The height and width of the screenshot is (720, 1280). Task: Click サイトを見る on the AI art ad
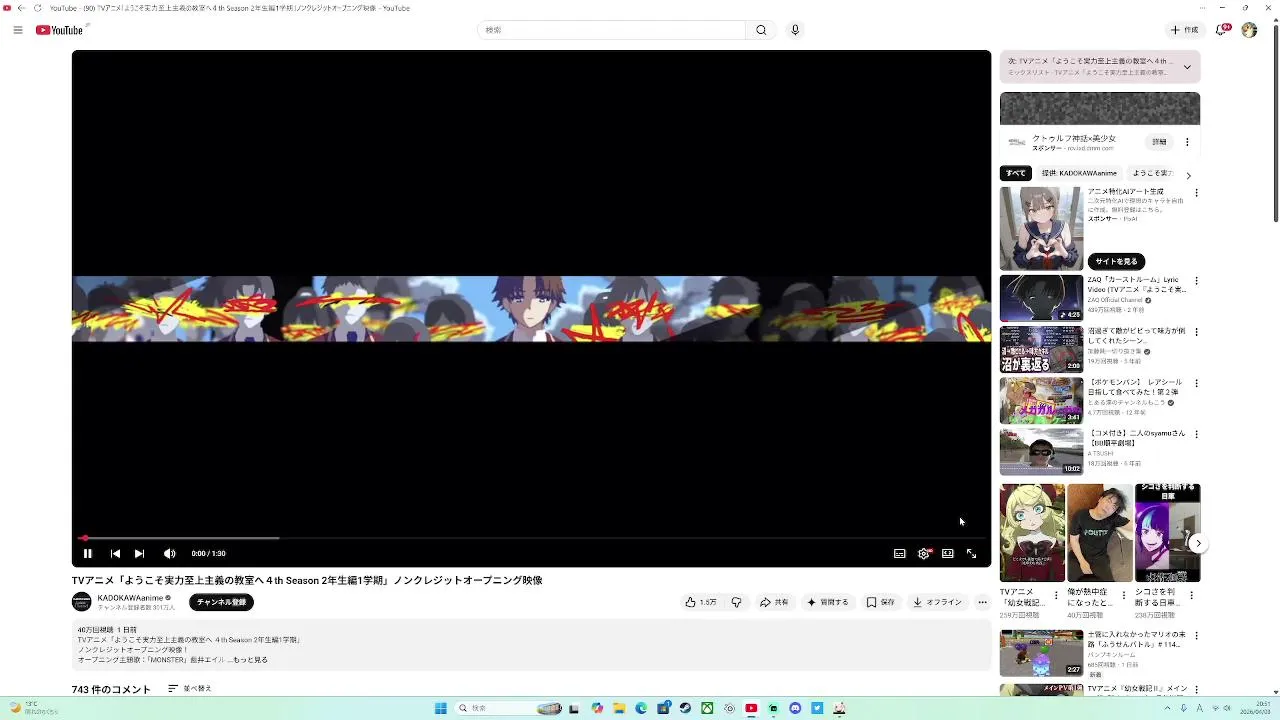pos(1116,261)
